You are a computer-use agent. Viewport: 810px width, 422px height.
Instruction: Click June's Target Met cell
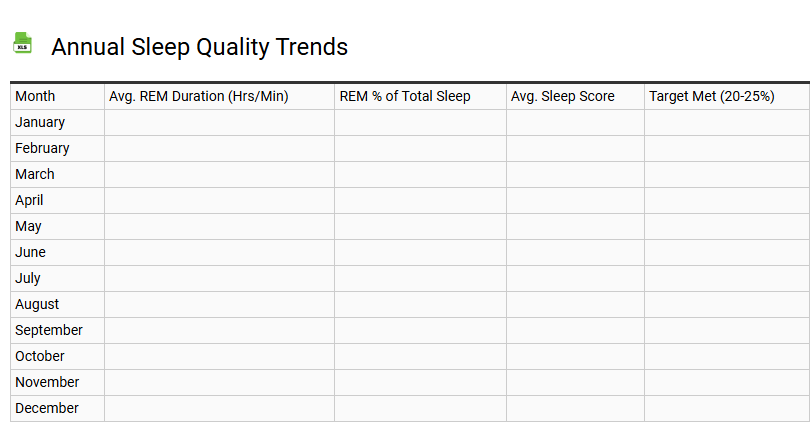tap(727, 253)
